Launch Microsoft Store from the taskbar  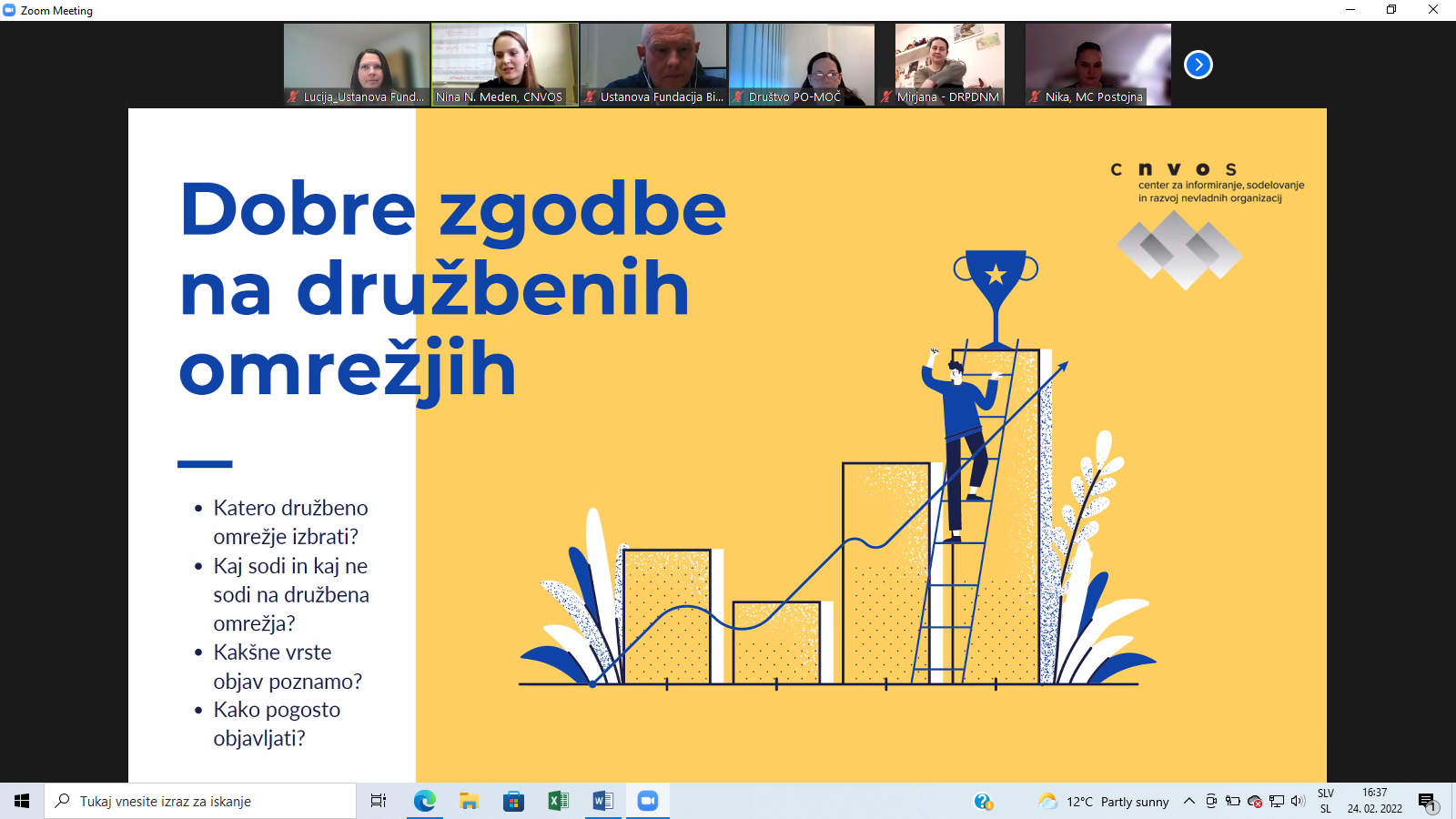point(513,801)
